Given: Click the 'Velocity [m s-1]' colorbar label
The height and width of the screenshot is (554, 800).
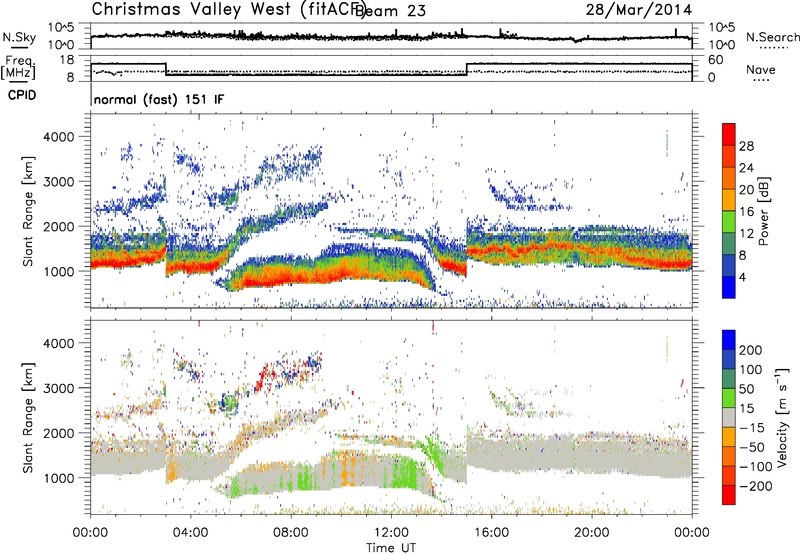Looking at the screenshot, I should pos(782,417).
